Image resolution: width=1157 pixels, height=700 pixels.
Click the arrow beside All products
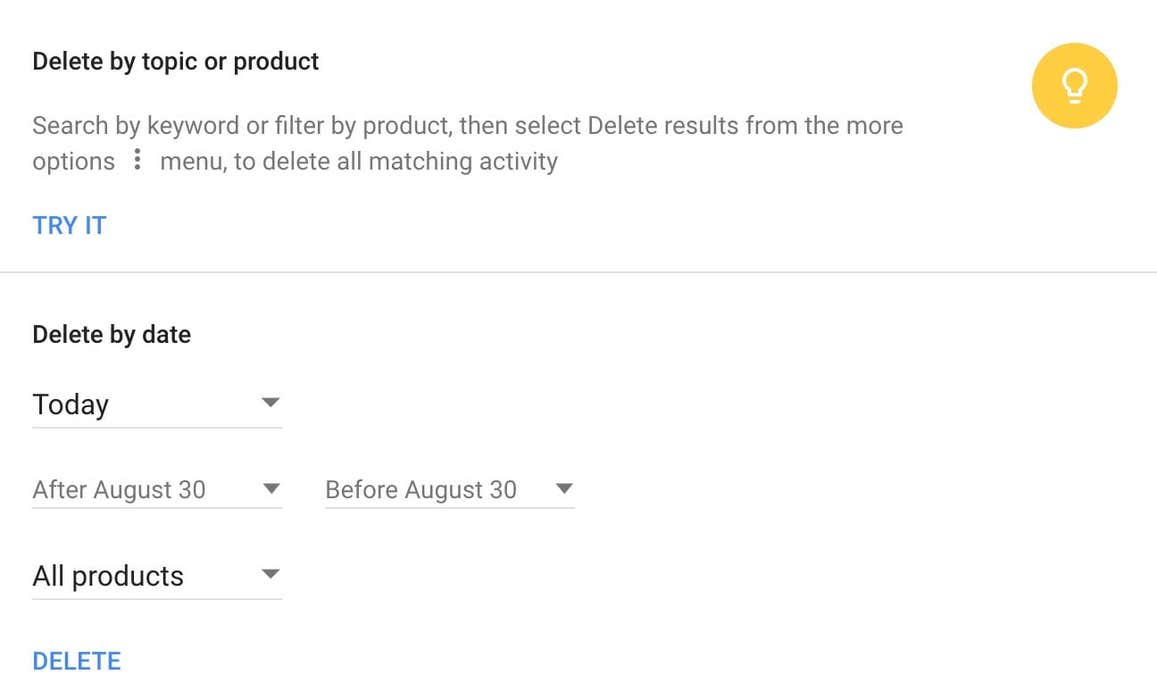point(269,573)
